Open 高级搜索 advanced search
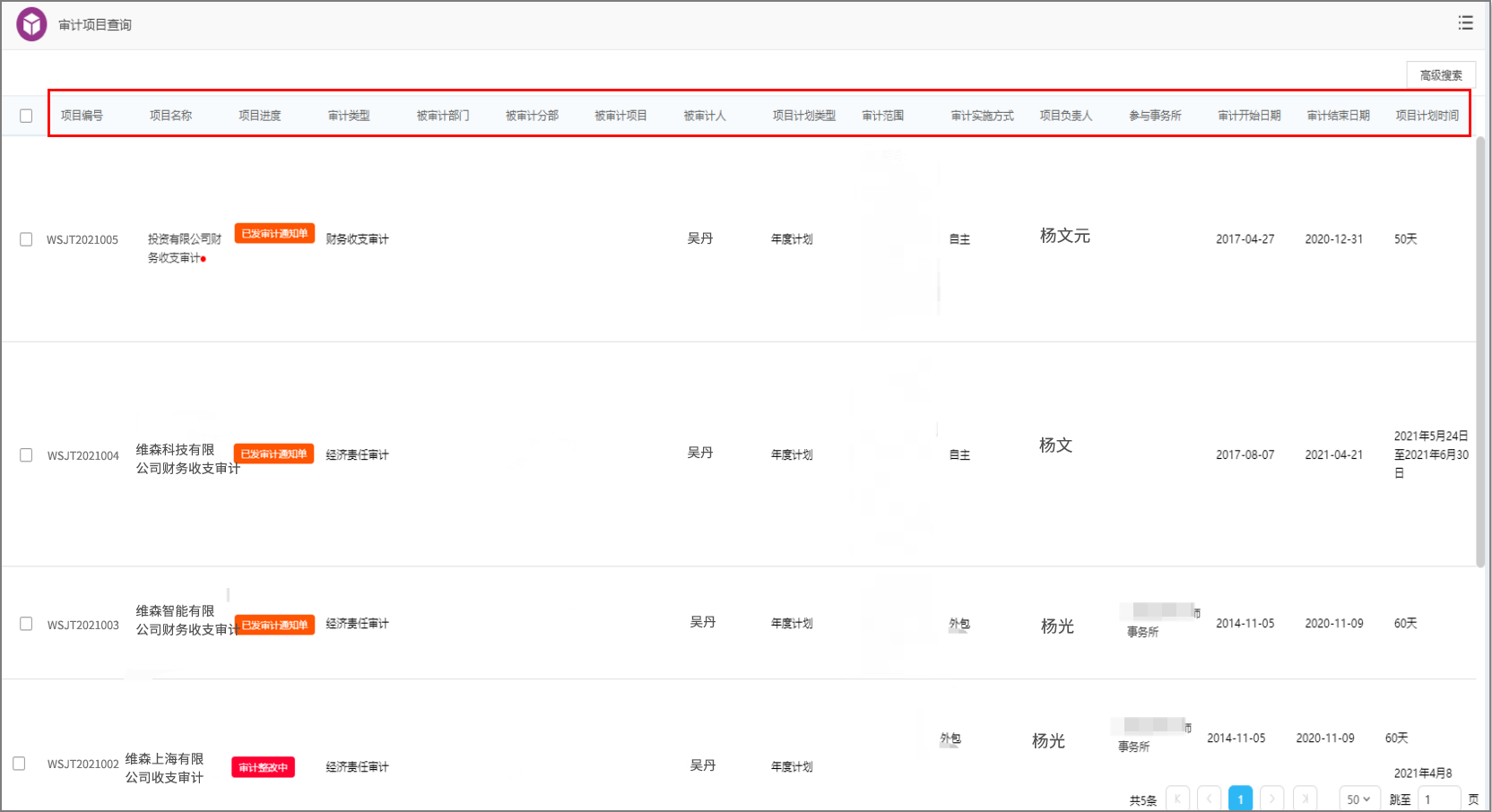 [1441, 75]
